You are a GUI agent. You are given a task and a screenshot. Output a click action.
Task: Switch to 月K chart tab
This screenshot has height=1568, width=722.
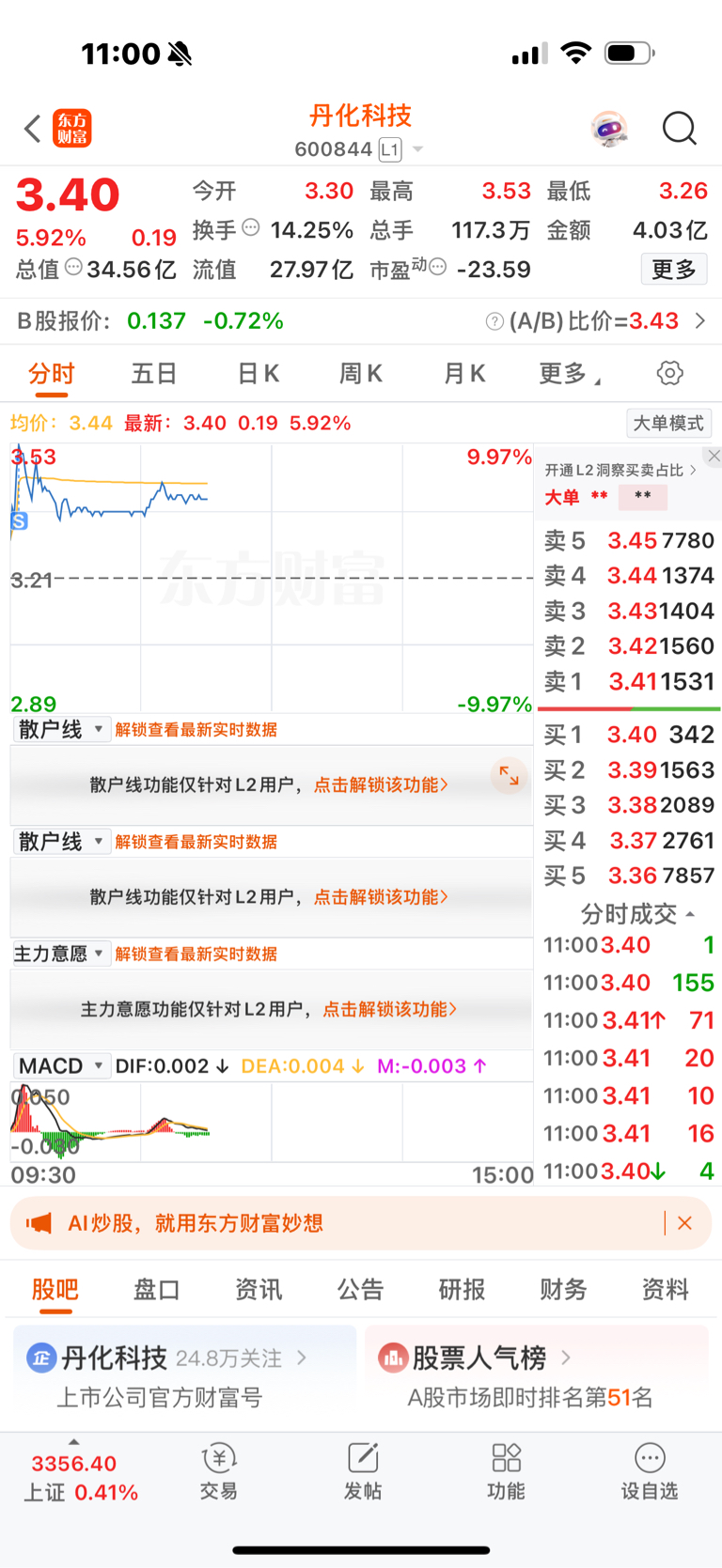click(464, 374)
